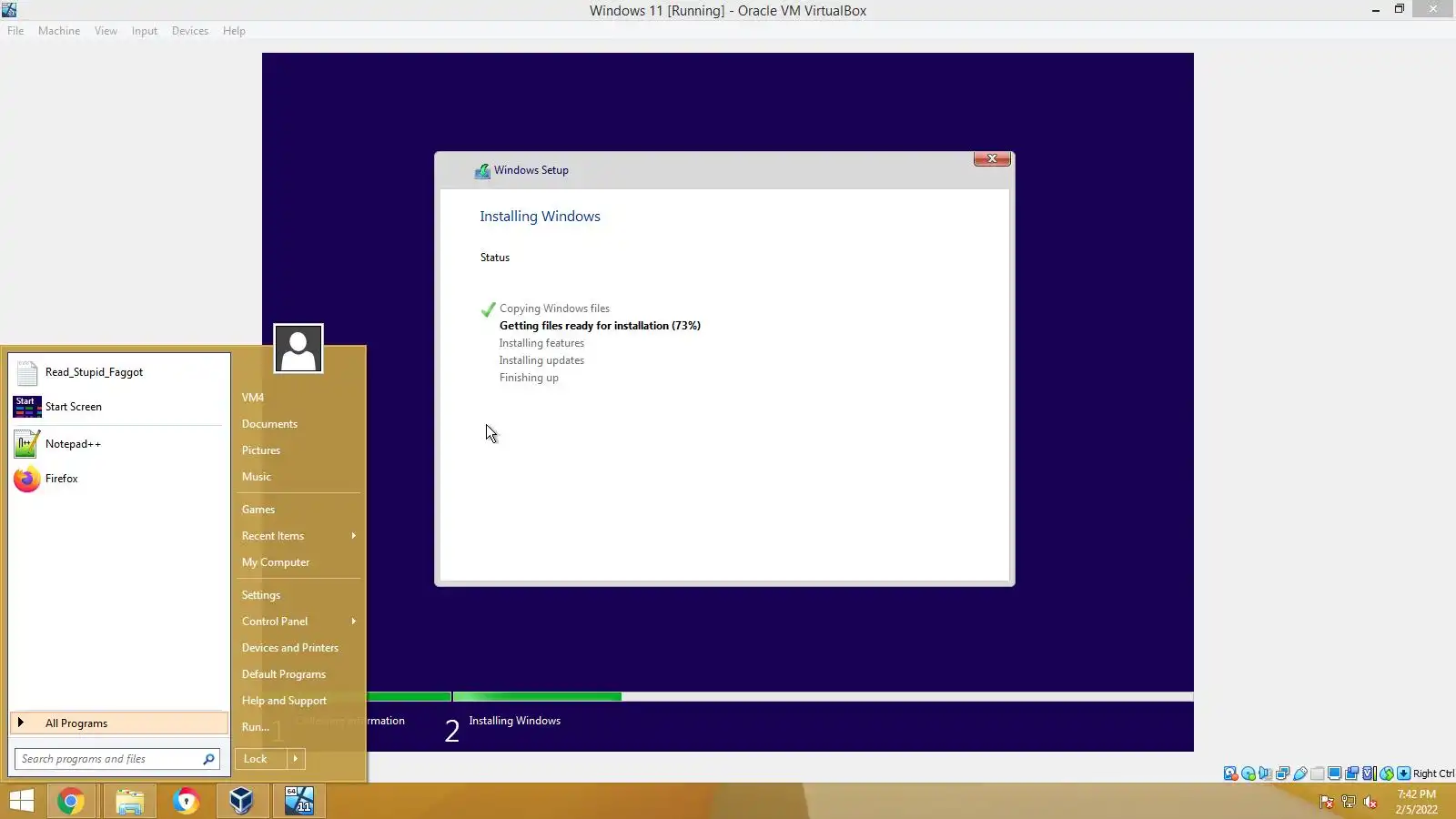Open the View menu in VirtualBox
The height and width of the screenshot is (819, 1456).
106,31
